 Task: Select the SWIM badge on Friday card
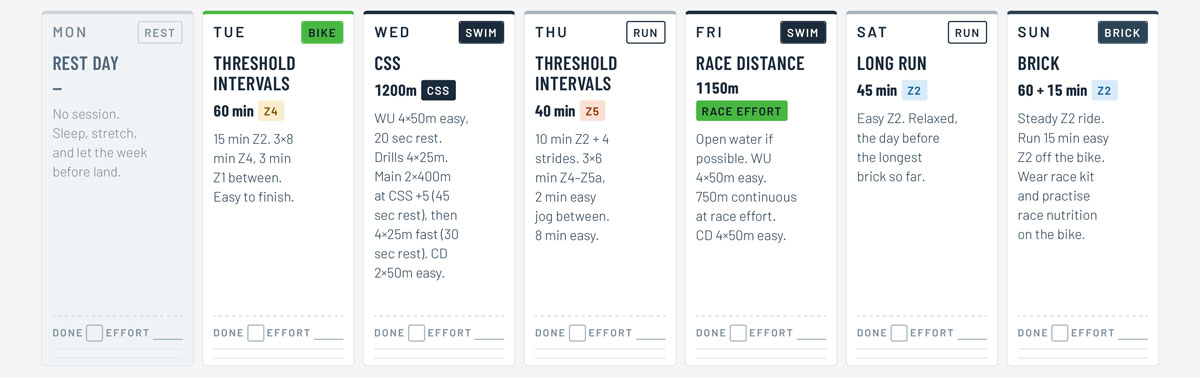[x=804, y=33]
